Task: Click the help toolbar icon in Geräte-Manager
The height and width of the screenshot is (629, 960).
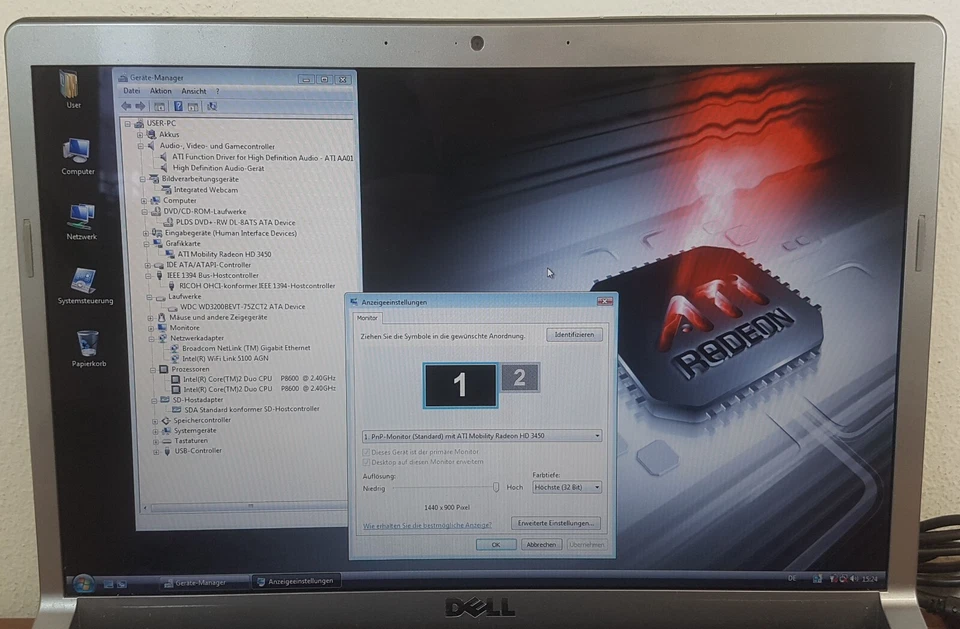Action: (x=178, y=106)
